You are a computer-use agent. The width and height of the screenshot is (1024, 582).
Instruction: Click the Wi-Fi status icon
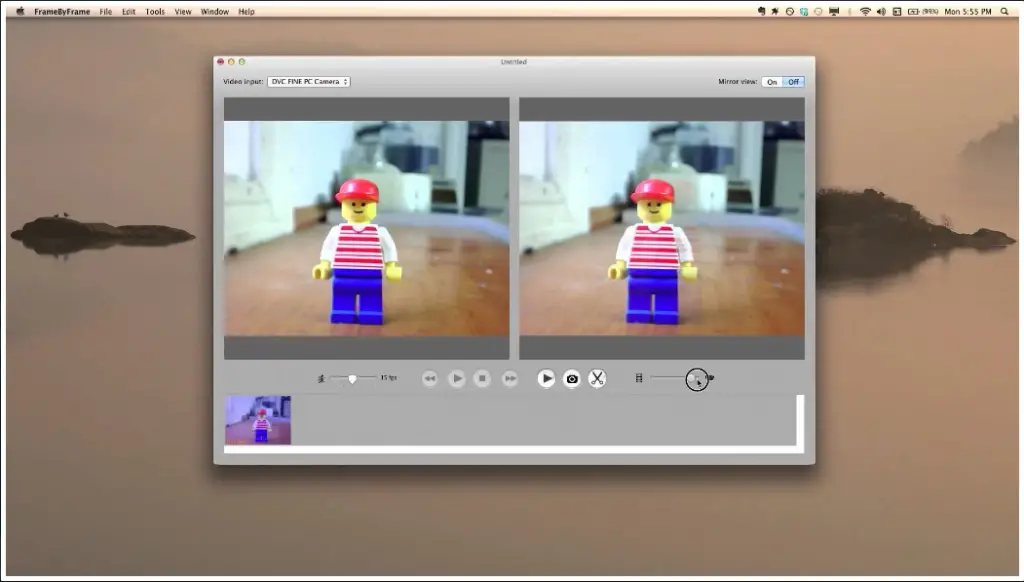pyautogui.click(x=865, y=11)
